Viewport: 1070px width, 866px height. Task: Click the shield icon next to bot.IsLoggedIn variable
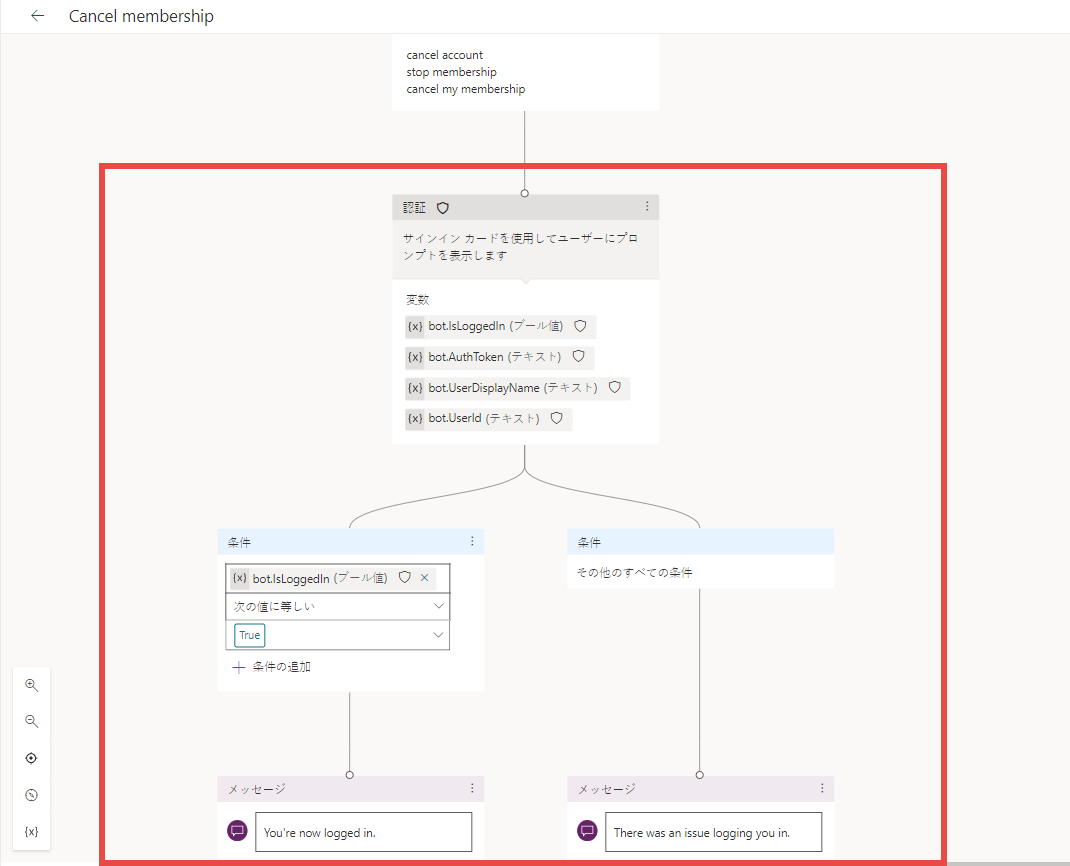point(580,326)
